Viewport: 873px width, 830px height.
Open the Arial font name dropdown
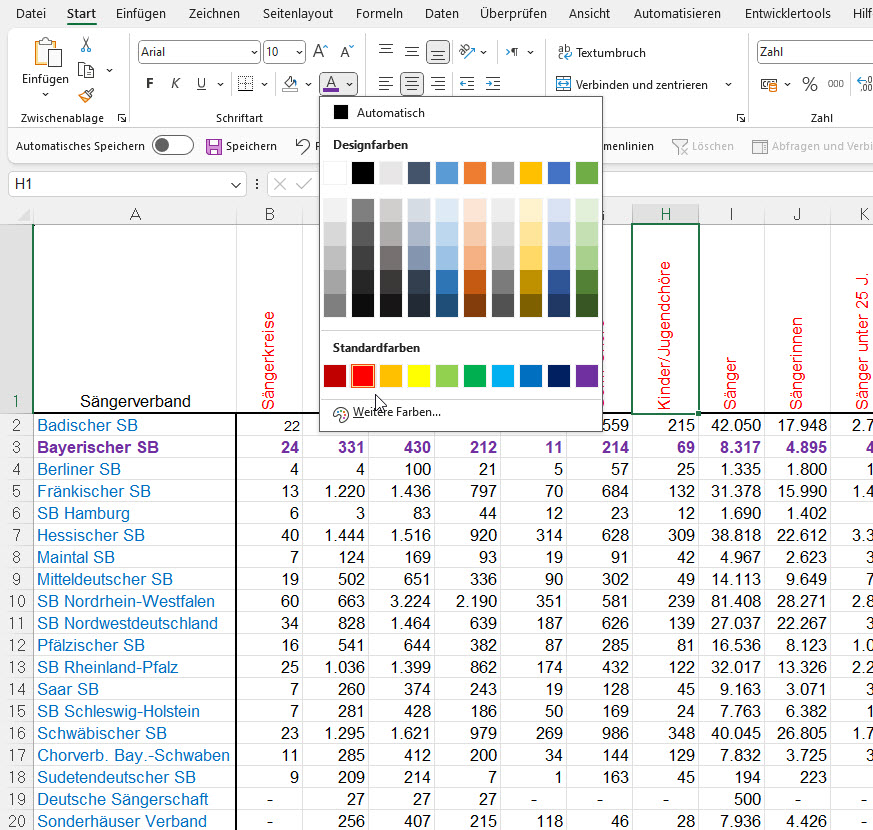pos(253,52)
